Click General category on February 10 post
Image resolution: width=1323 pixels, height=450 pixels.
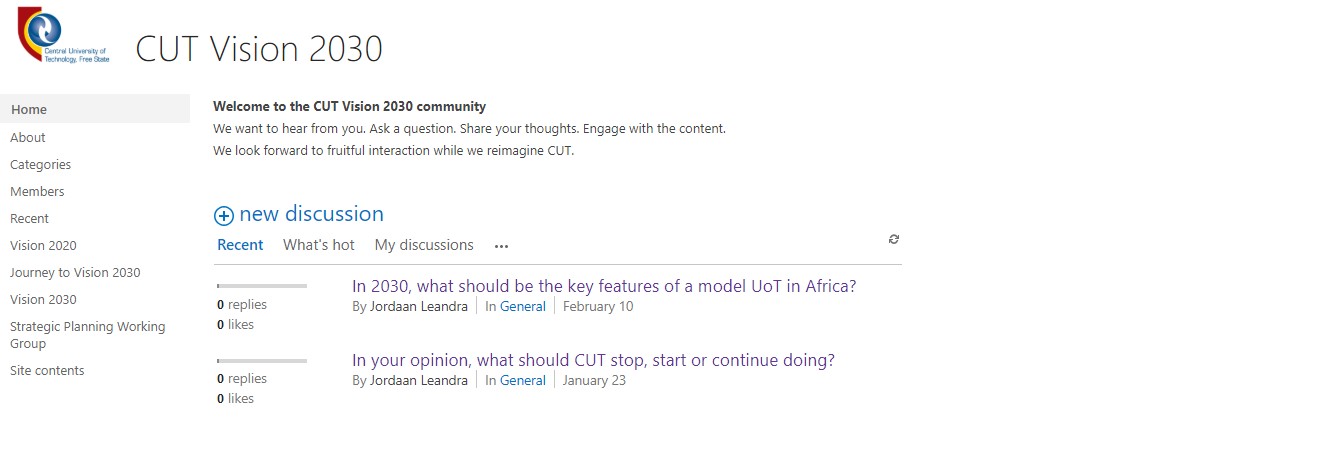point(523,306)
